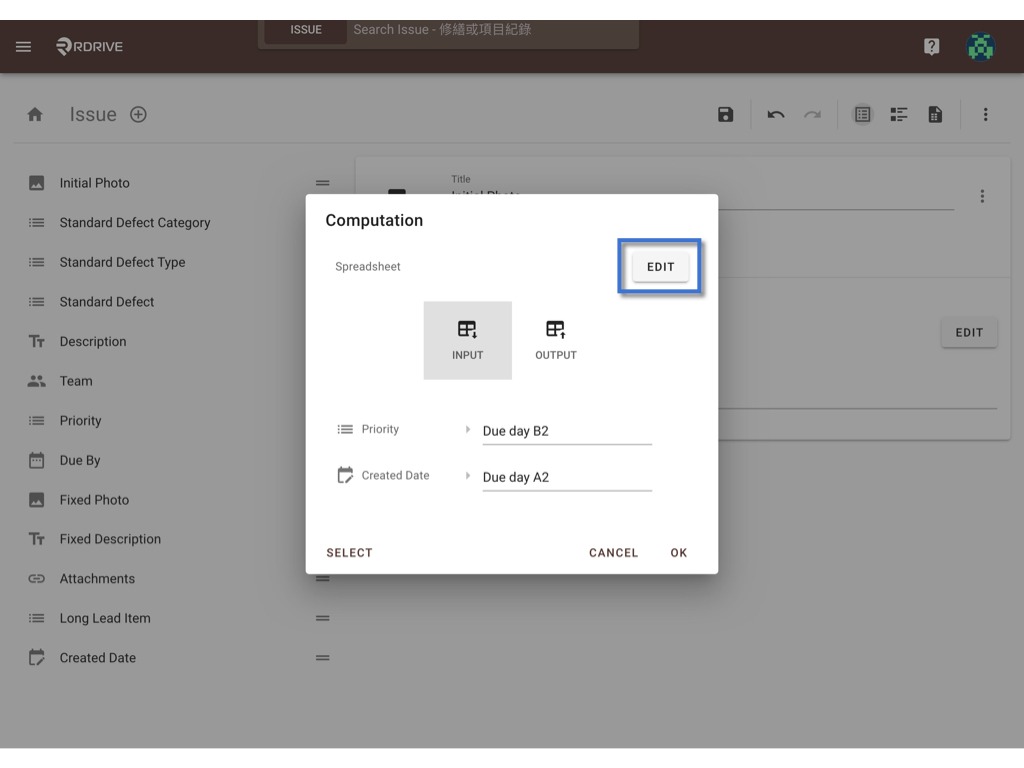Click the Due day B2 field
Image resolution: width=1024 pixels, height=768 pixels.
[x=567, y=431]
